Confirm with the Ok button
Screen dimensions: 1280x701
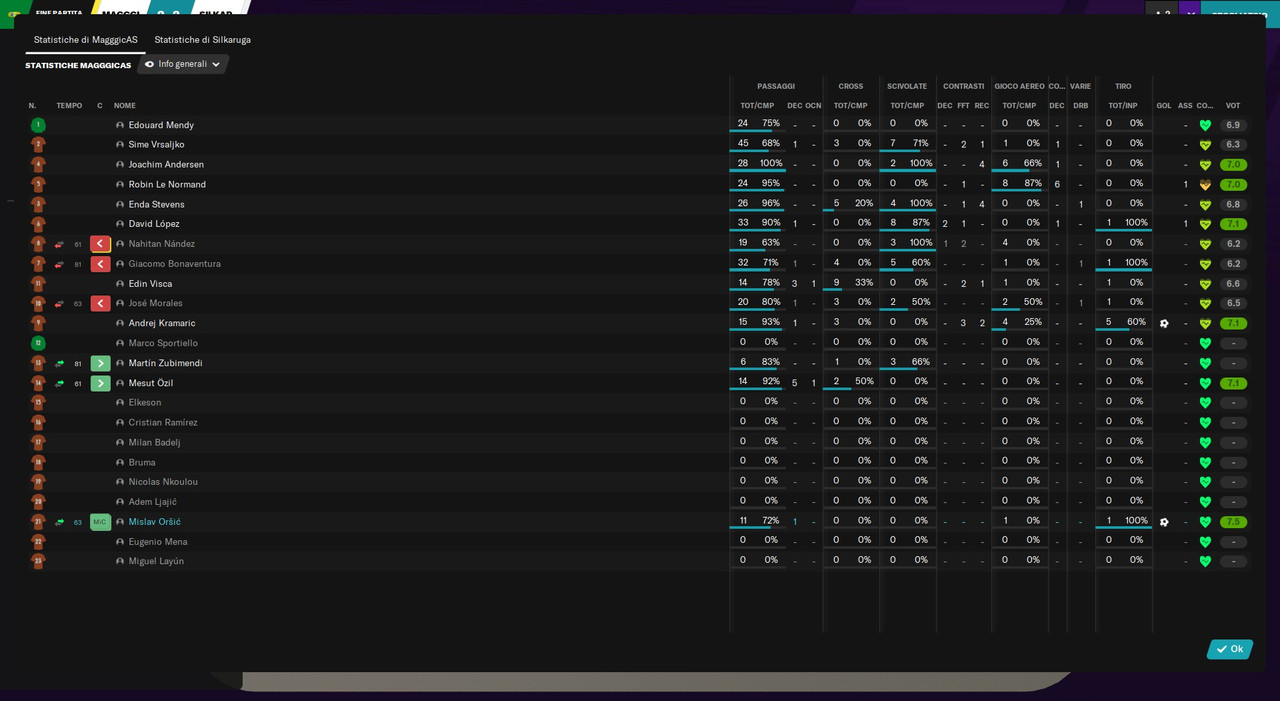(1230, 649)
